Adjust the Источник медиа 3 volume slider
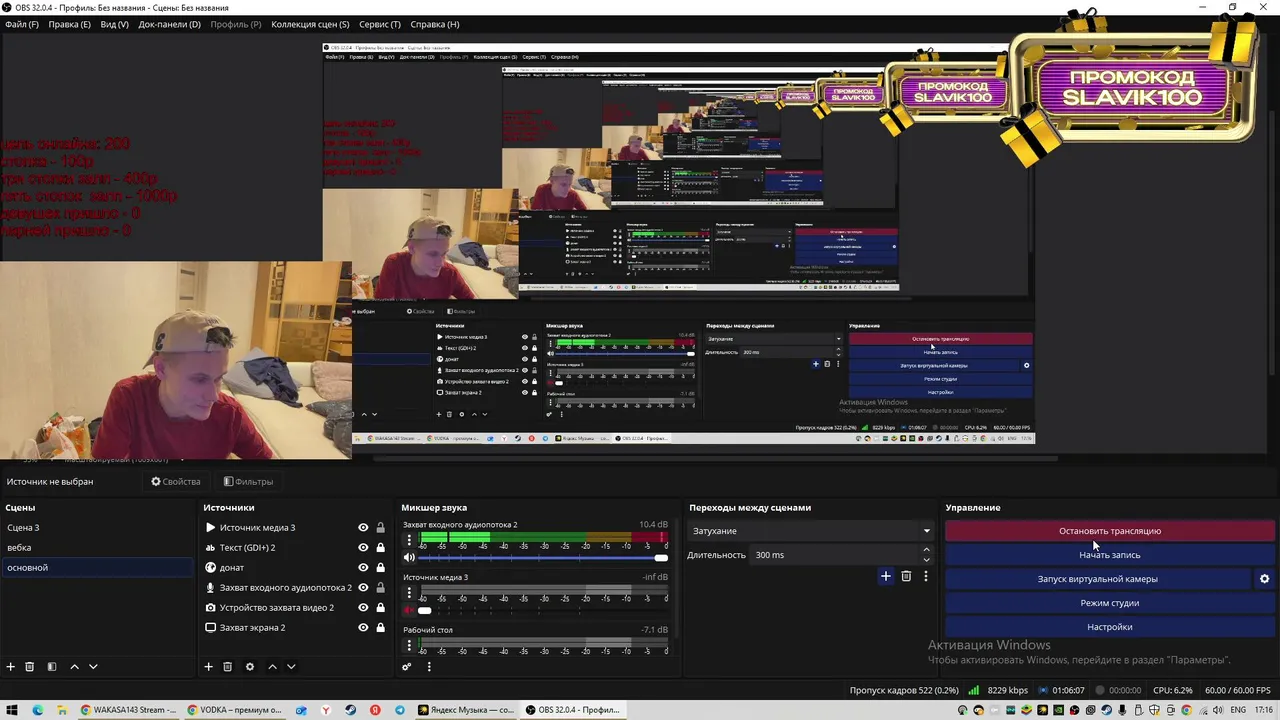The width and height of the screenshot is (1280, 720). (x=542, y=610)
